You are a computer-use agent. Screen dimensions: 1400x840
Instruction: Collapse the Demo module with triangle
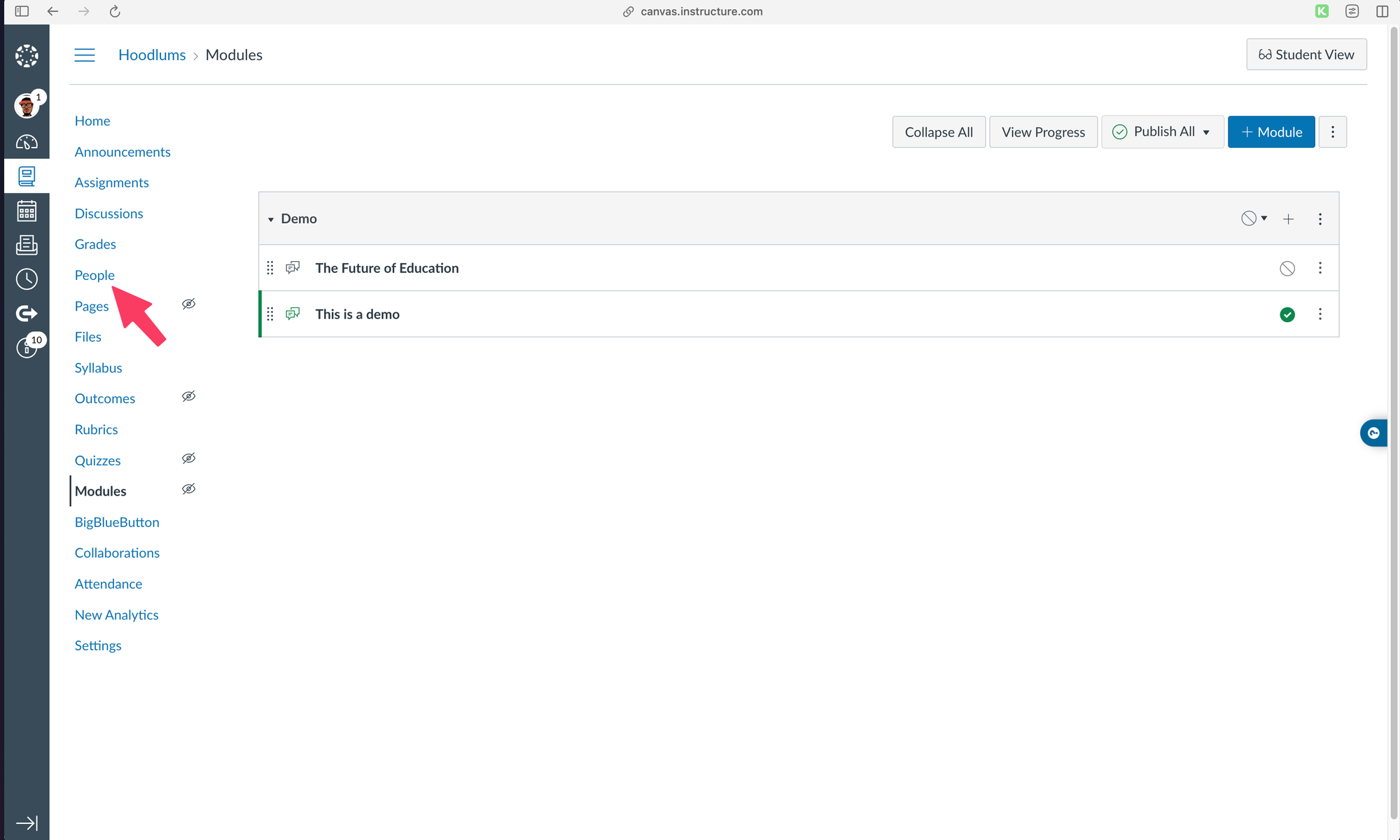271,220
